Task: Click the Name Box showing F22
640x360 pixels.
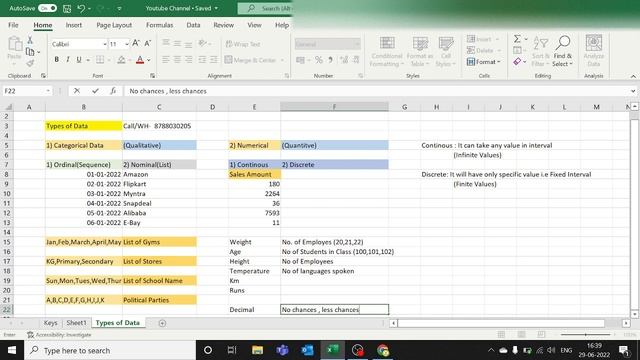Action: 23,91
